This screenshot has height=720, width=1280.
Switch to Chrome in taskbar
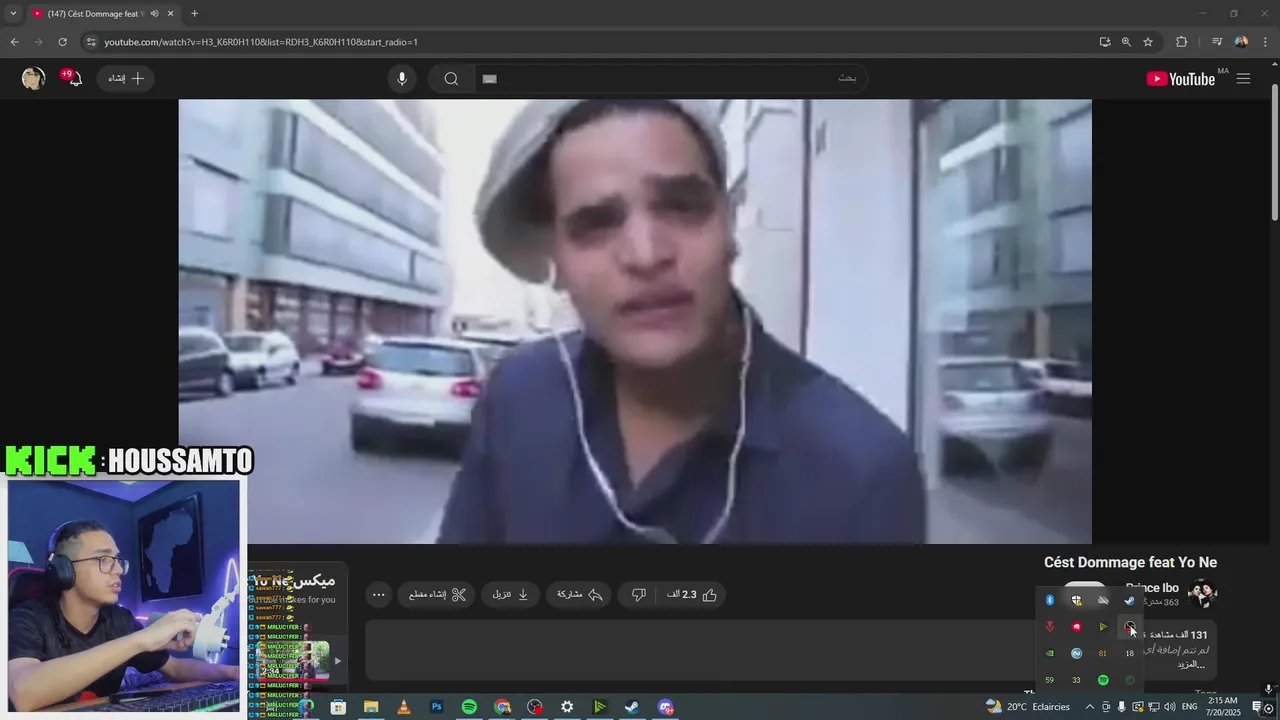click(502, 707)
